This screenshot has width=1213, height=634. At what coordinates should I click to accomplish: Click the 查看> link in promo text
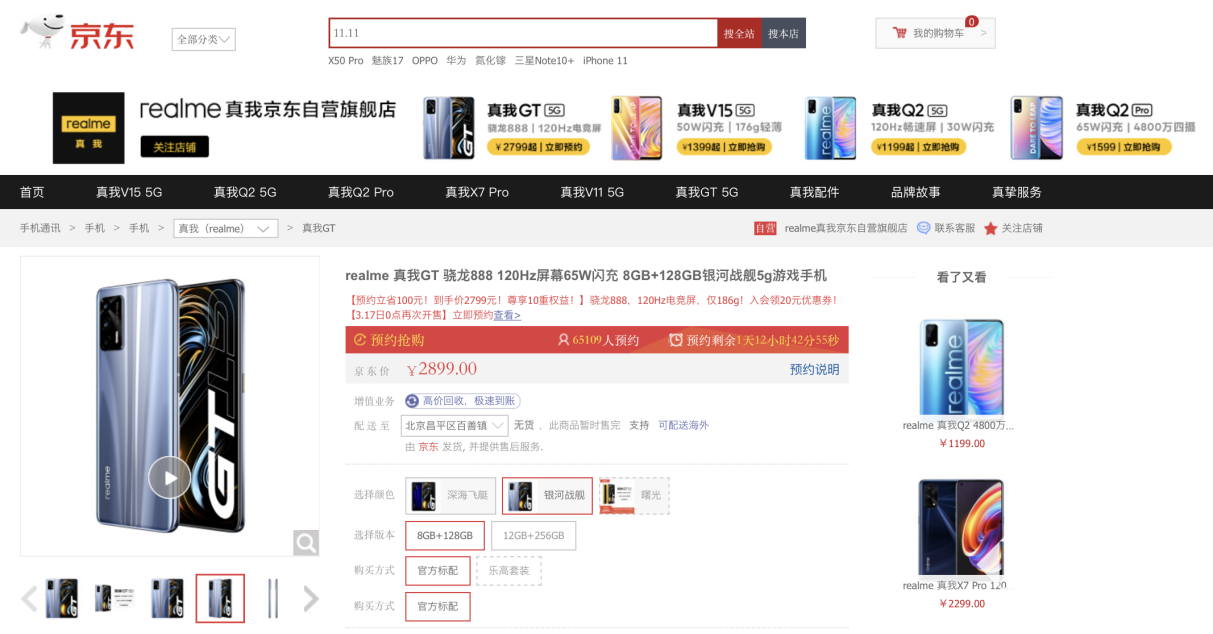tap(507, 315)
